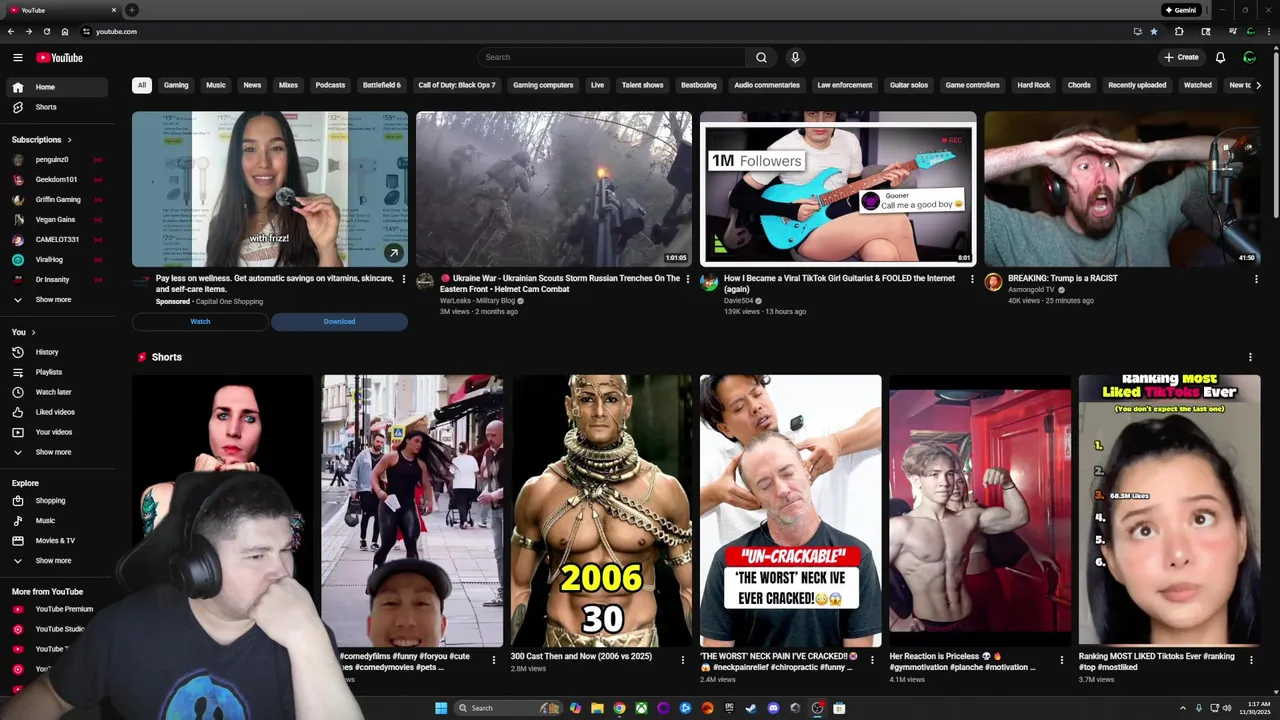The height and width of the screenshot is (720, 1280).
Task: Open the Discord icon in taskbar
Action: point(773,708)
